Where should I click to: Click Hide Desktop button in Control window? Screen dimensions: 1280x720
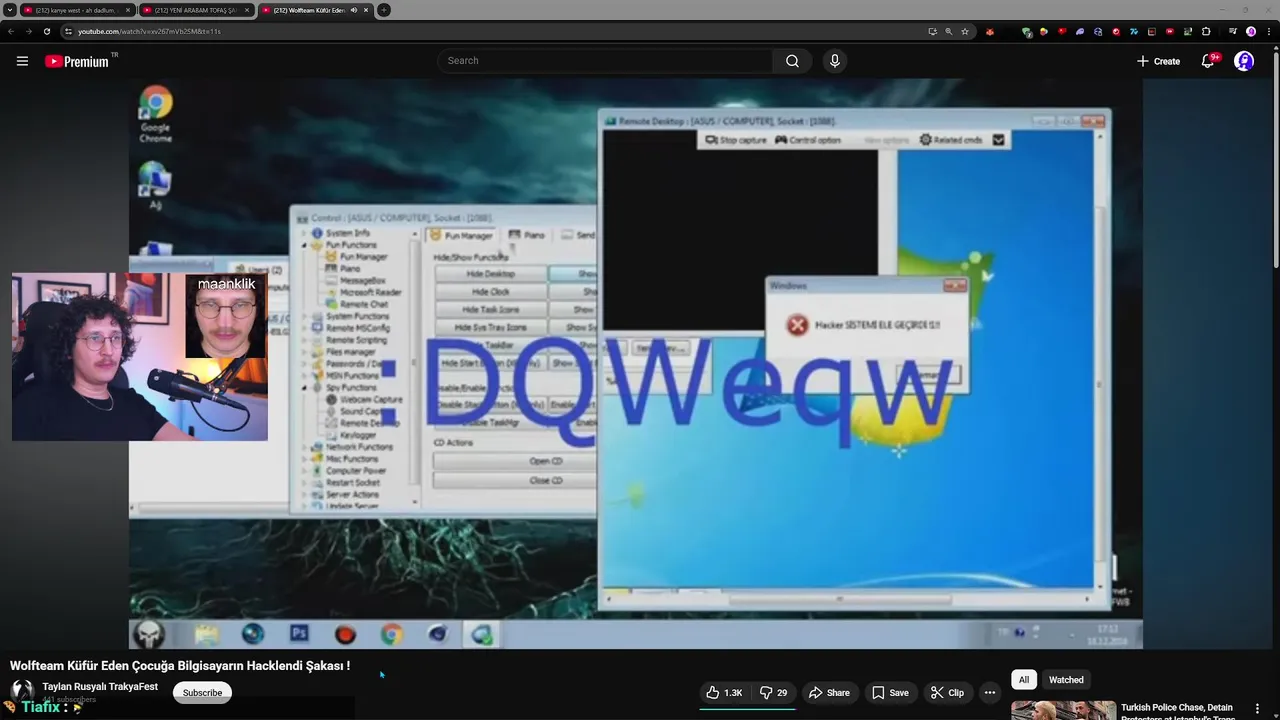(x=490, y=274)
